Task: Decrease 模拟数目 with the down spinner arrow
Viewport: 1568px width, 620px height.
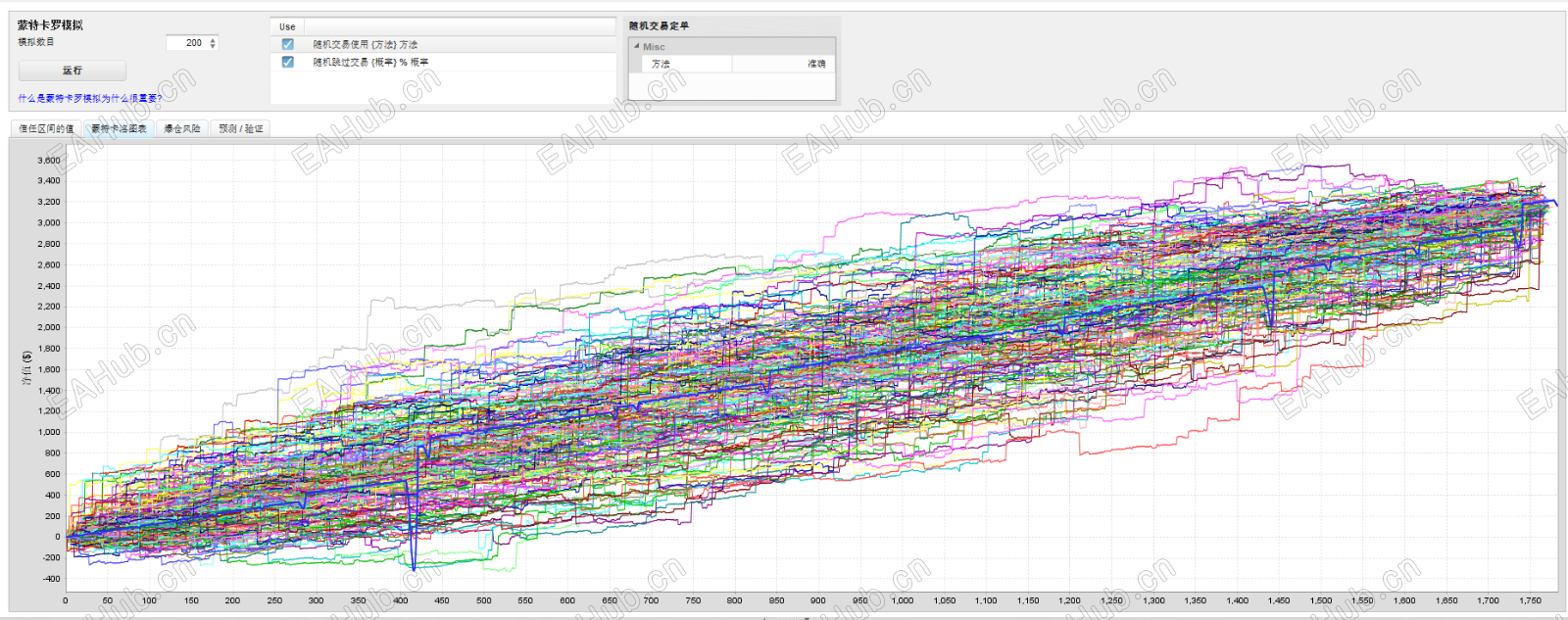Action: [213, 46]
